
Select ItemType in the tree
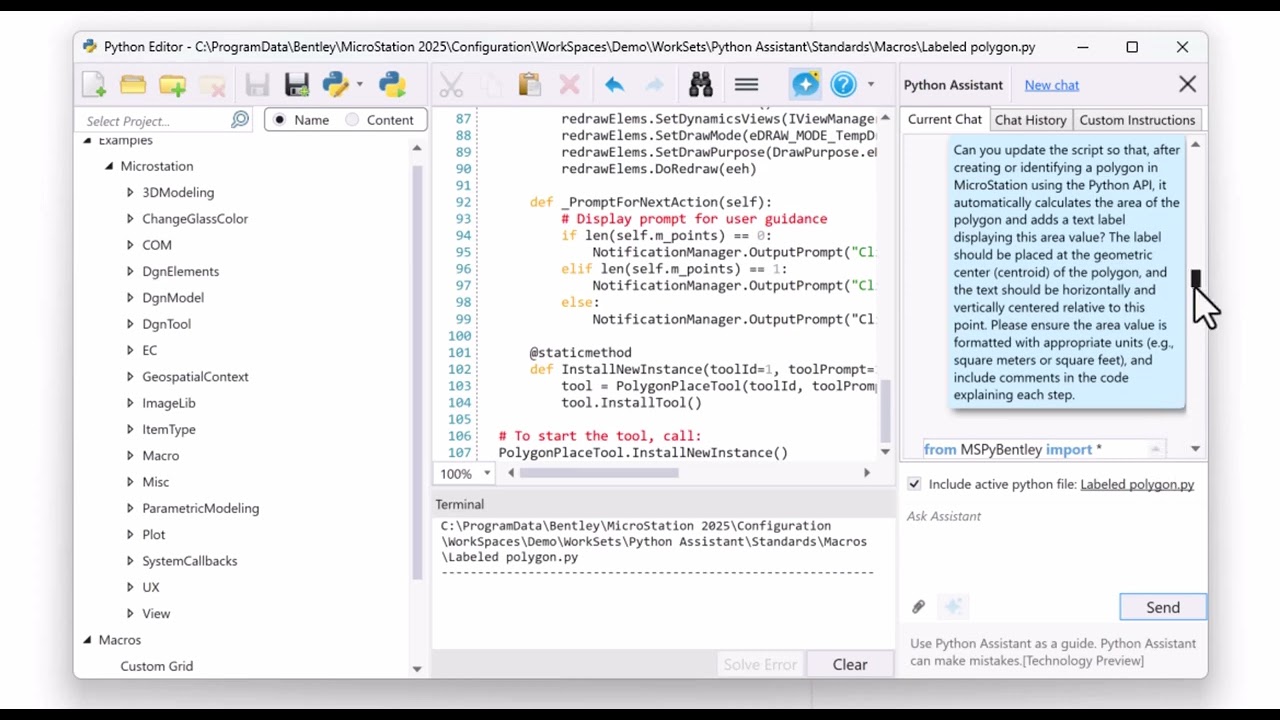(168, 429)
